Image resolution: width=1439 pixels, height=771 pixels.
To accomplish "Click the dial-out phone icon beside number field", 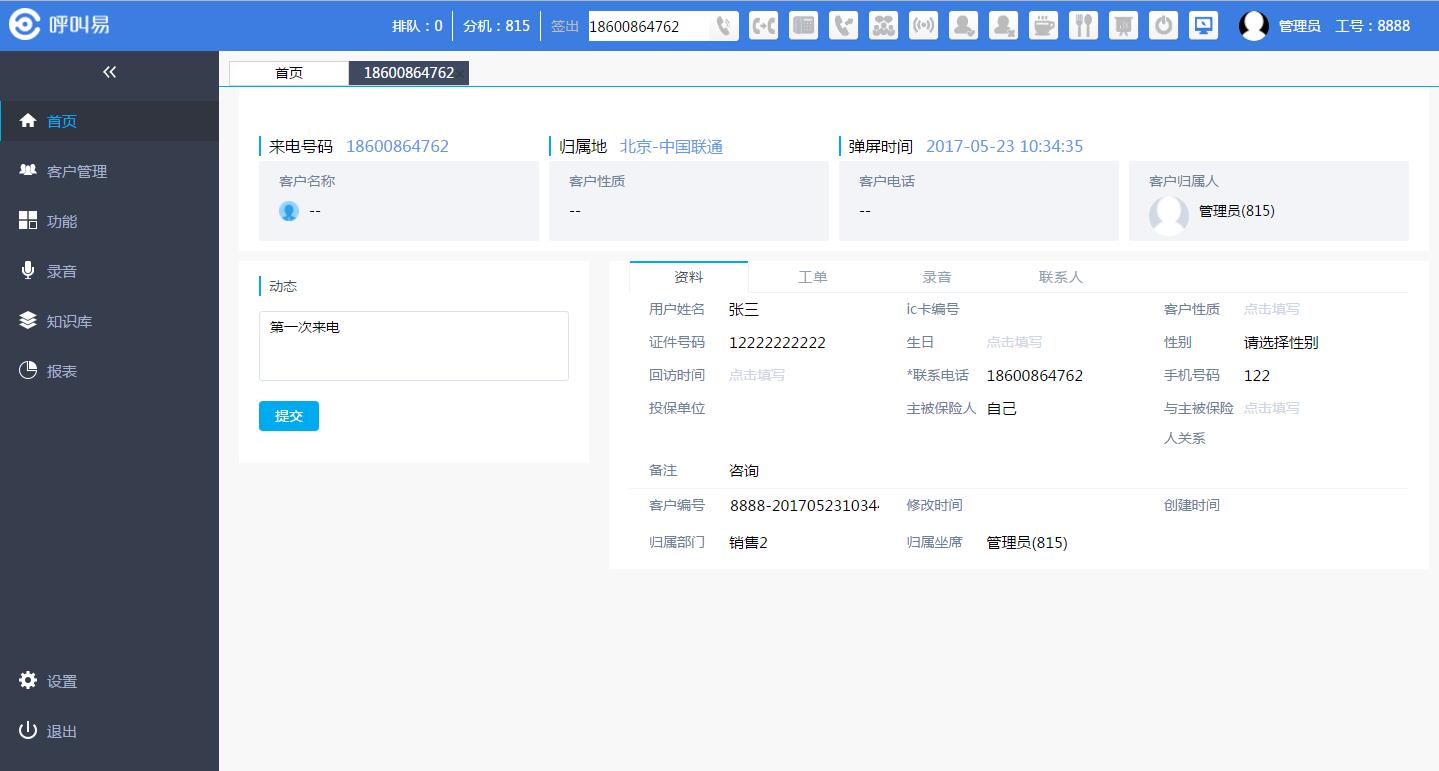I will coord(724,26).
